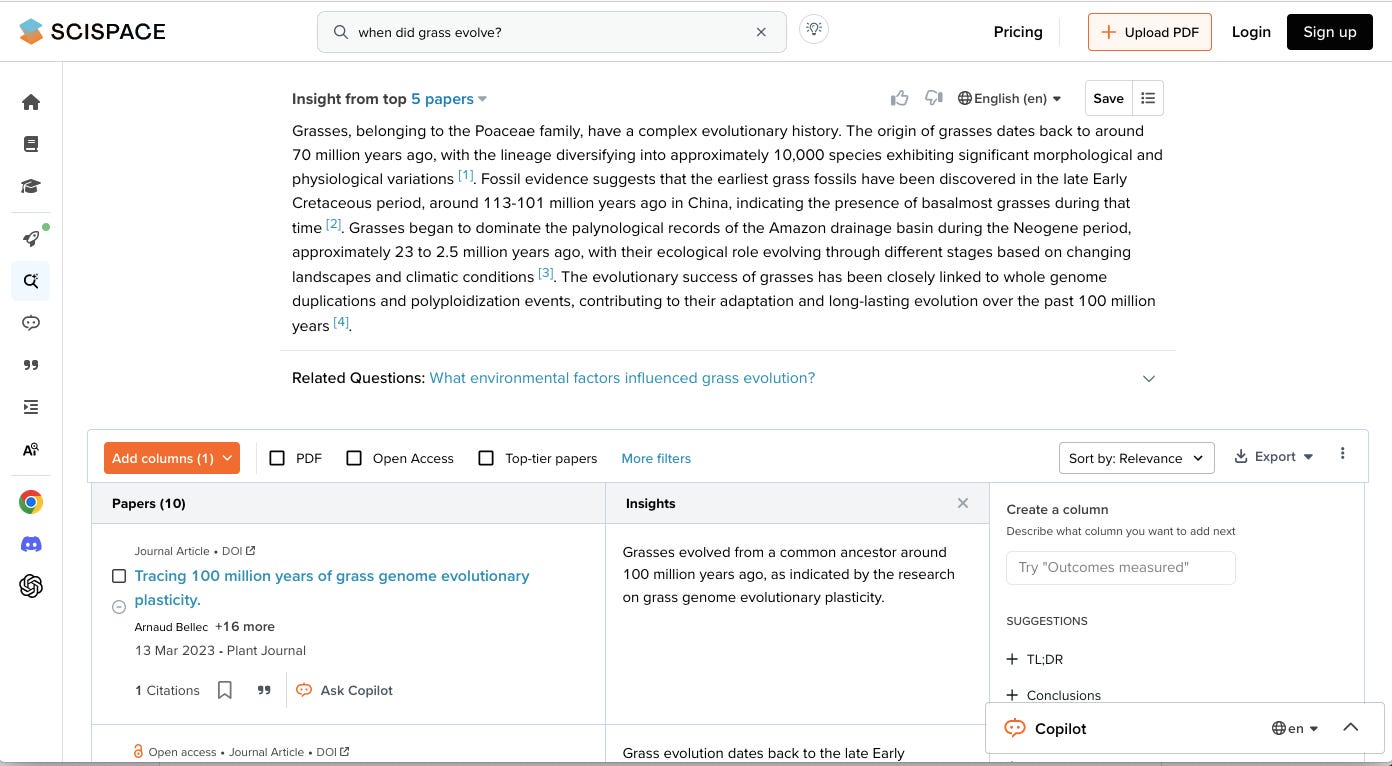Viewport: 1392px width, 766px height.
Task: Open citation reference [4] in the insight
Action: point(341,322)
